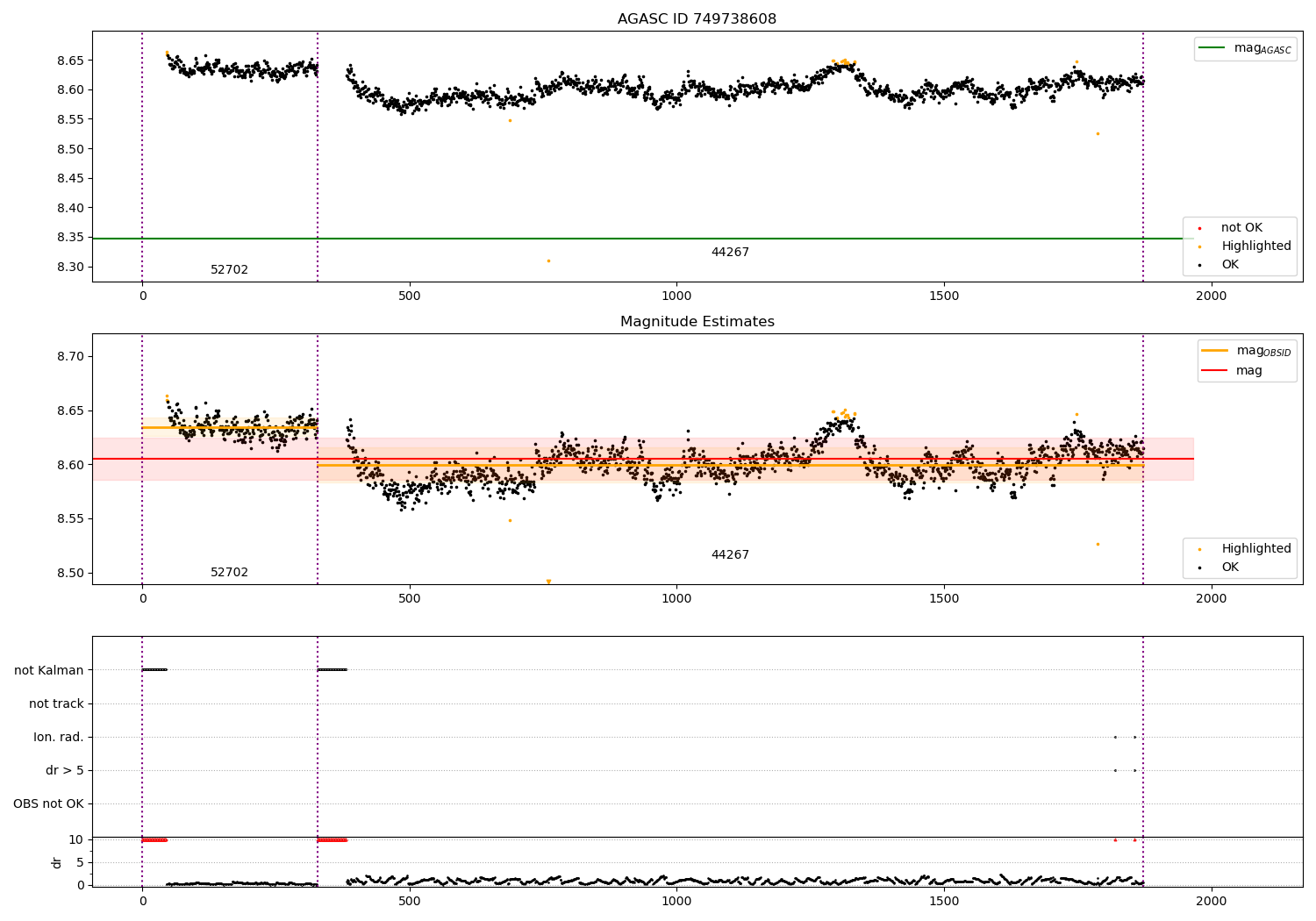
Task: Click the orange outlier near 8.525 in top plot
Action: point(1098,133)
